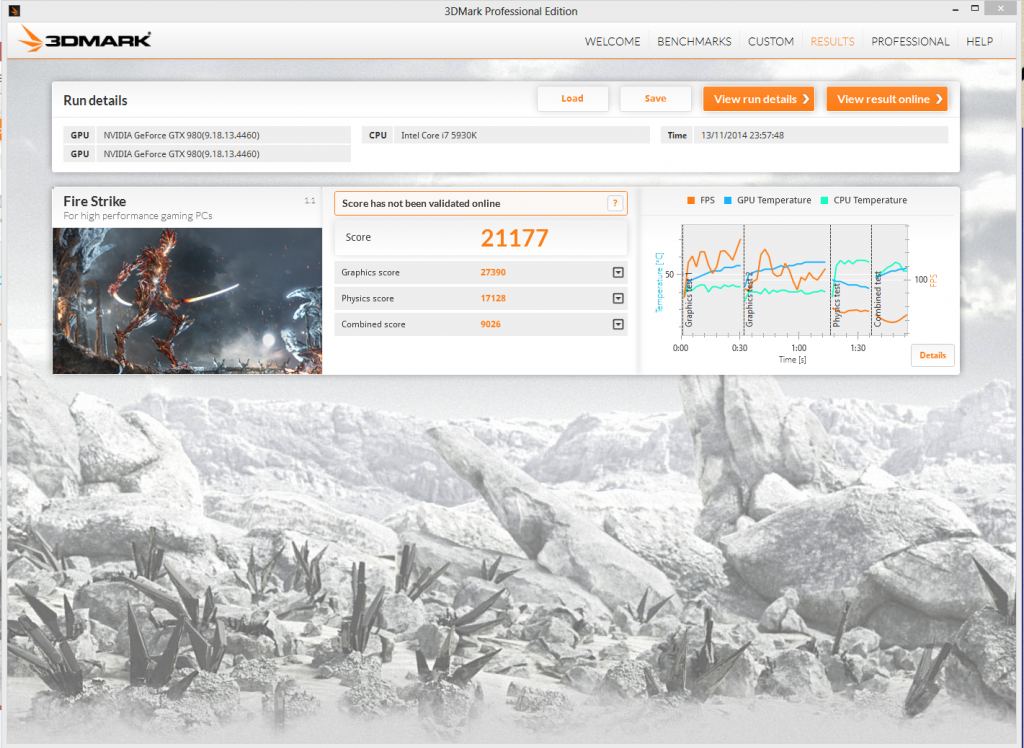1024x748 pixels.
Task: Expand the Graphics score details
Action: (x=618, y=272)
